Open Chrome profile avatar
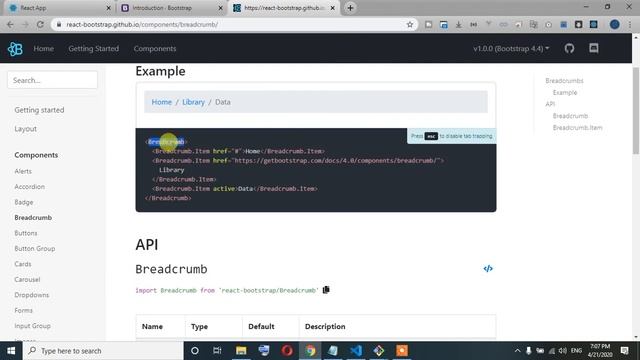Screen dimensions: 640x360 (614, 24)
